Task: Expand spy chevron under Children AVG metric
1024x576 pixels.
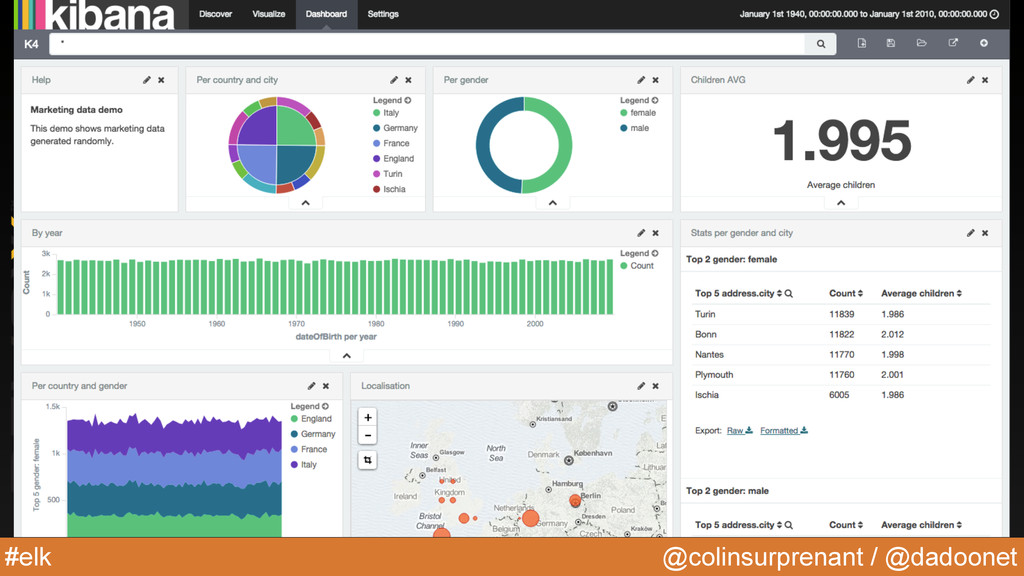Action: [841, 203]
